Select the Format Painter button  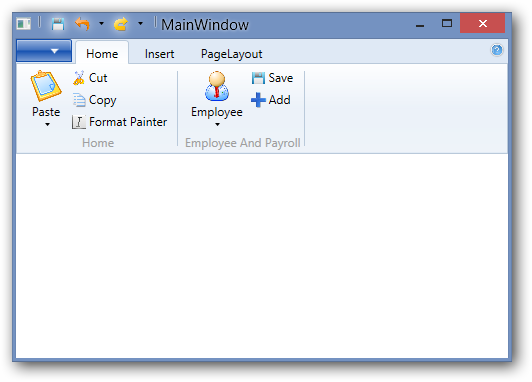pos(119,122)
